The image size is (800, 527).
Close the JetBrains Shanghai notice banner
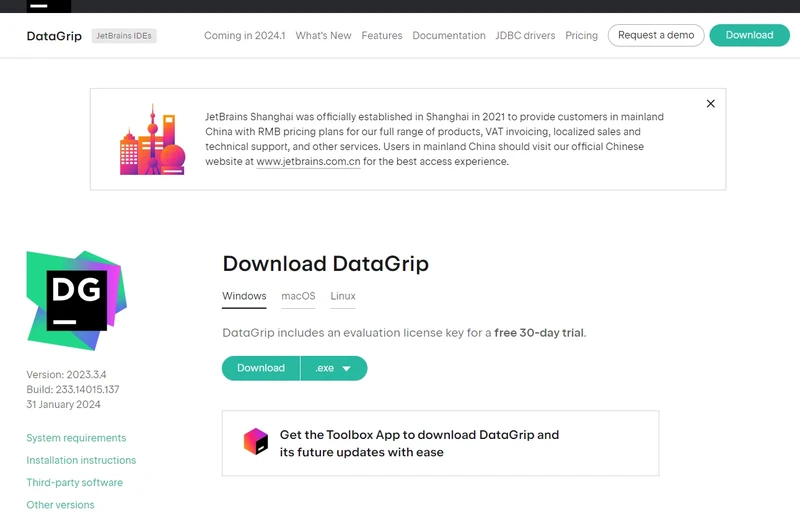click(x=711, y=104)
